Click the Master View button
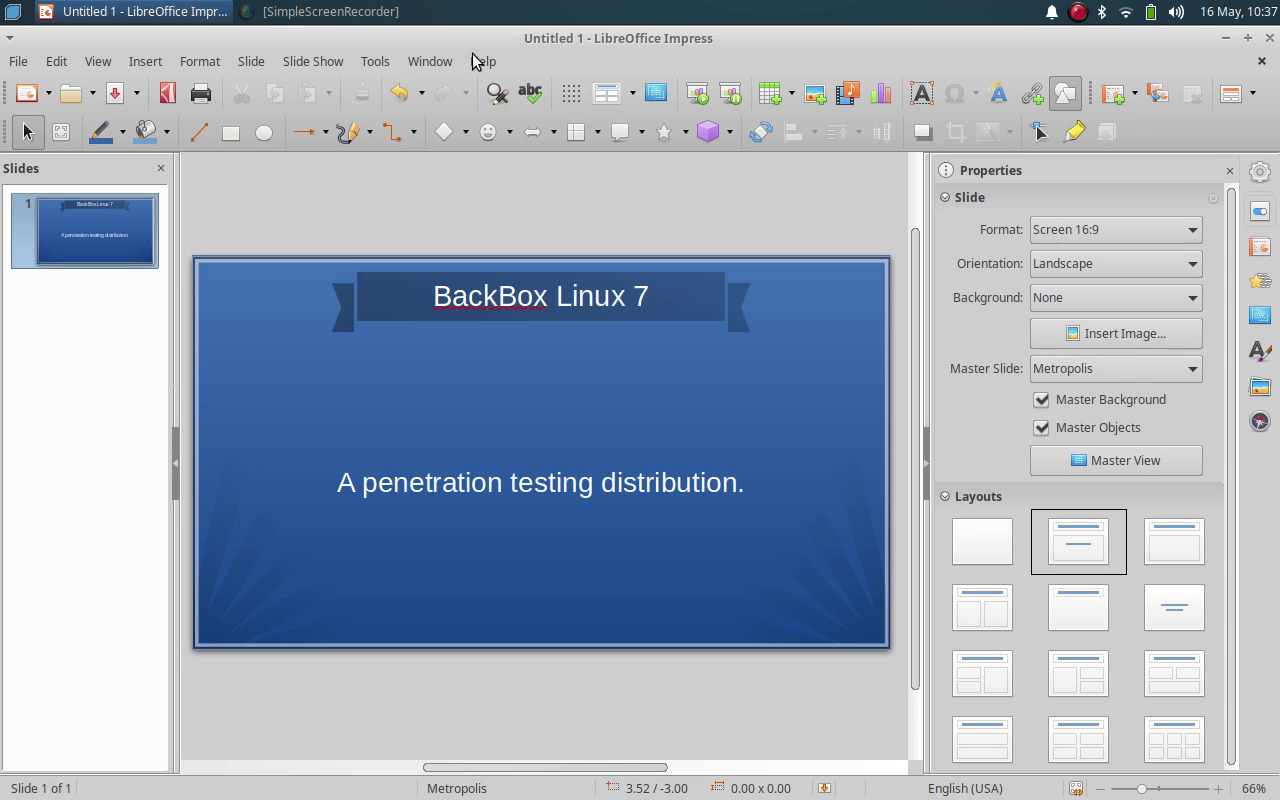This screenshot has height=800, width=1280. (1116, 460)
